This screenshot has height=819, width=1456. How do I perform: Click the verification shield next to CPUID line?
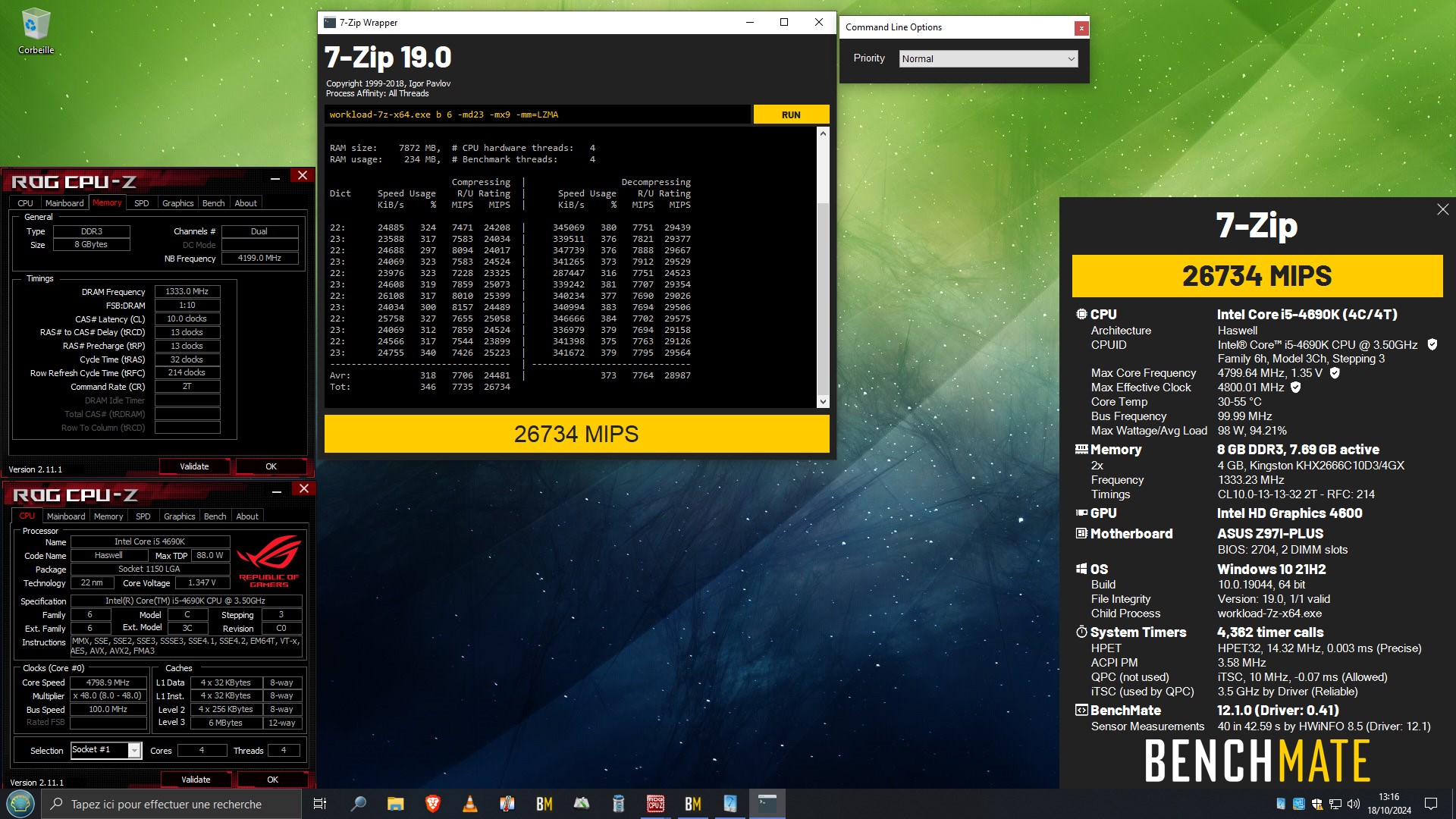pos(1432,344)
